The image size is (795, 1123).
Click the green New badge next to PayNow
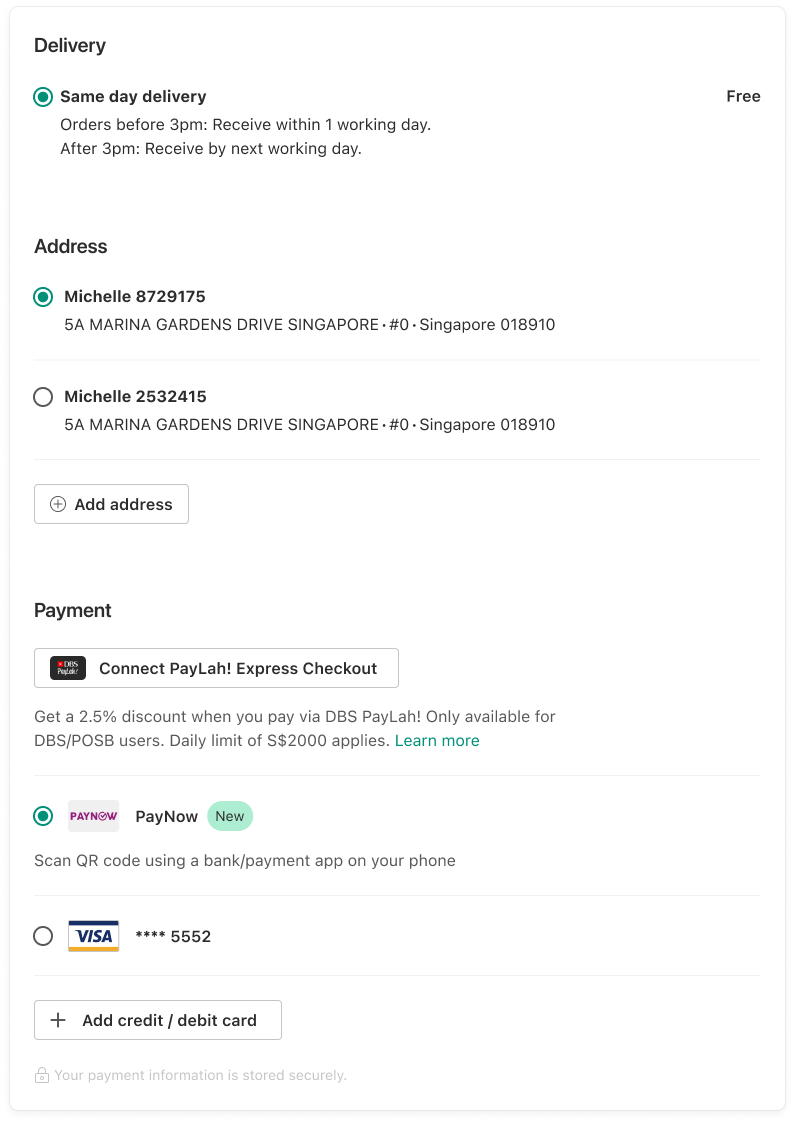(230, 816)
